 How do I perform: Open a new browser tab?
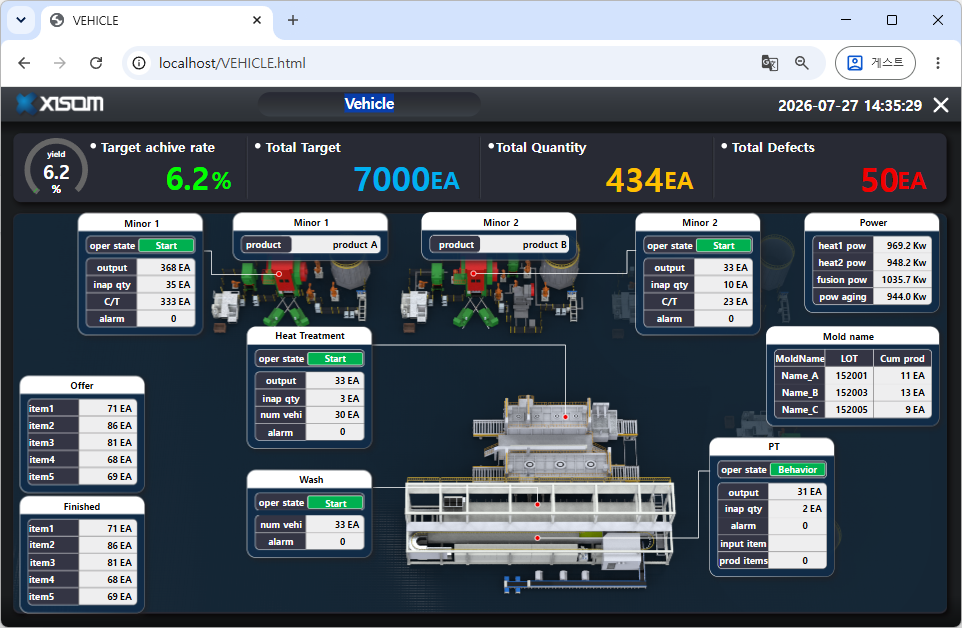point(293,20)
